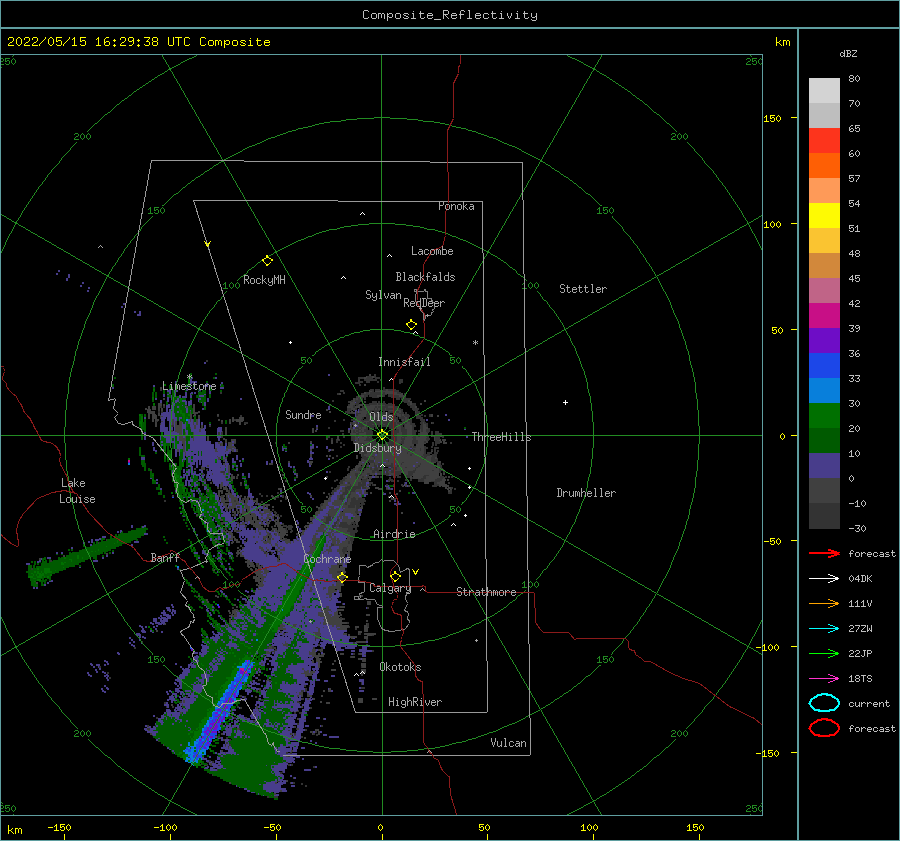Click the Blackfalds town label
The height and width of the screenshot is (841, 900).
[x=425, y=277]
